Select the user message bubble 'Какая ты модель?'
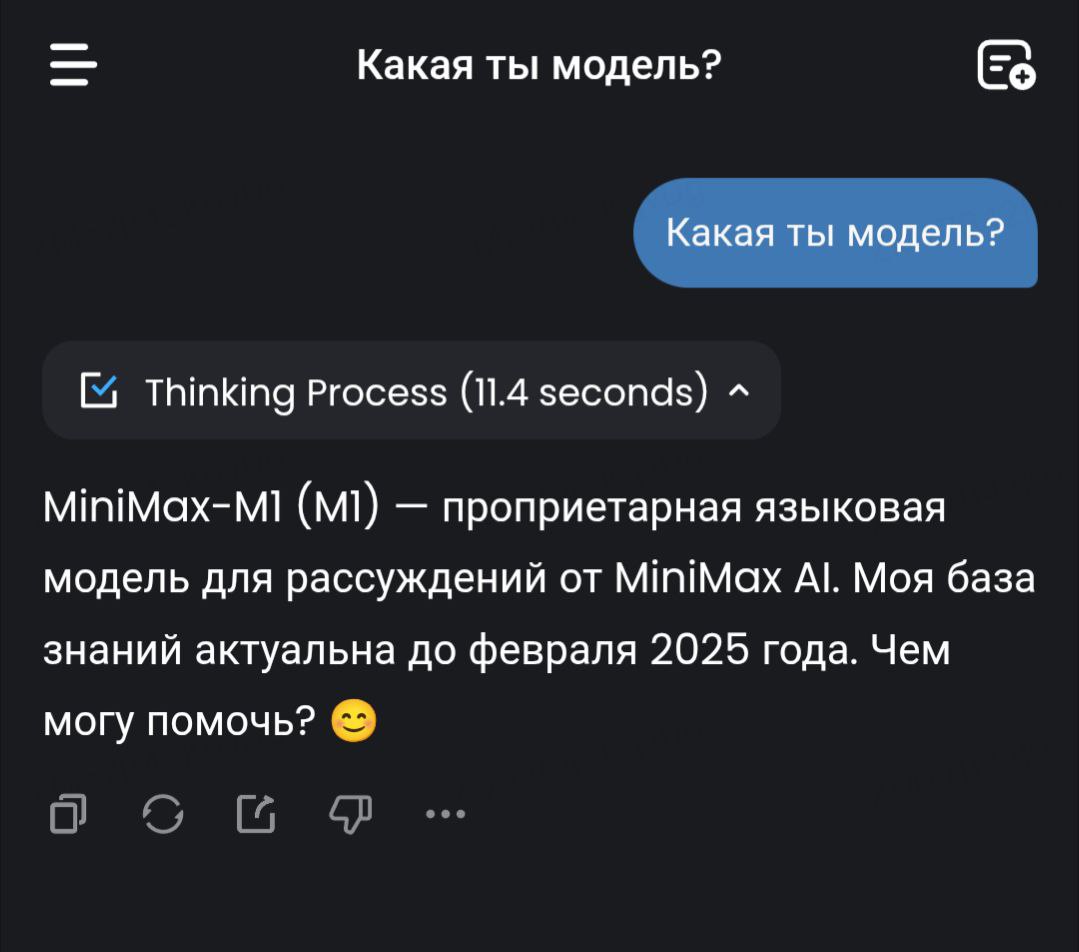This screenshot has width=1079, height=952. click(836, 232)
